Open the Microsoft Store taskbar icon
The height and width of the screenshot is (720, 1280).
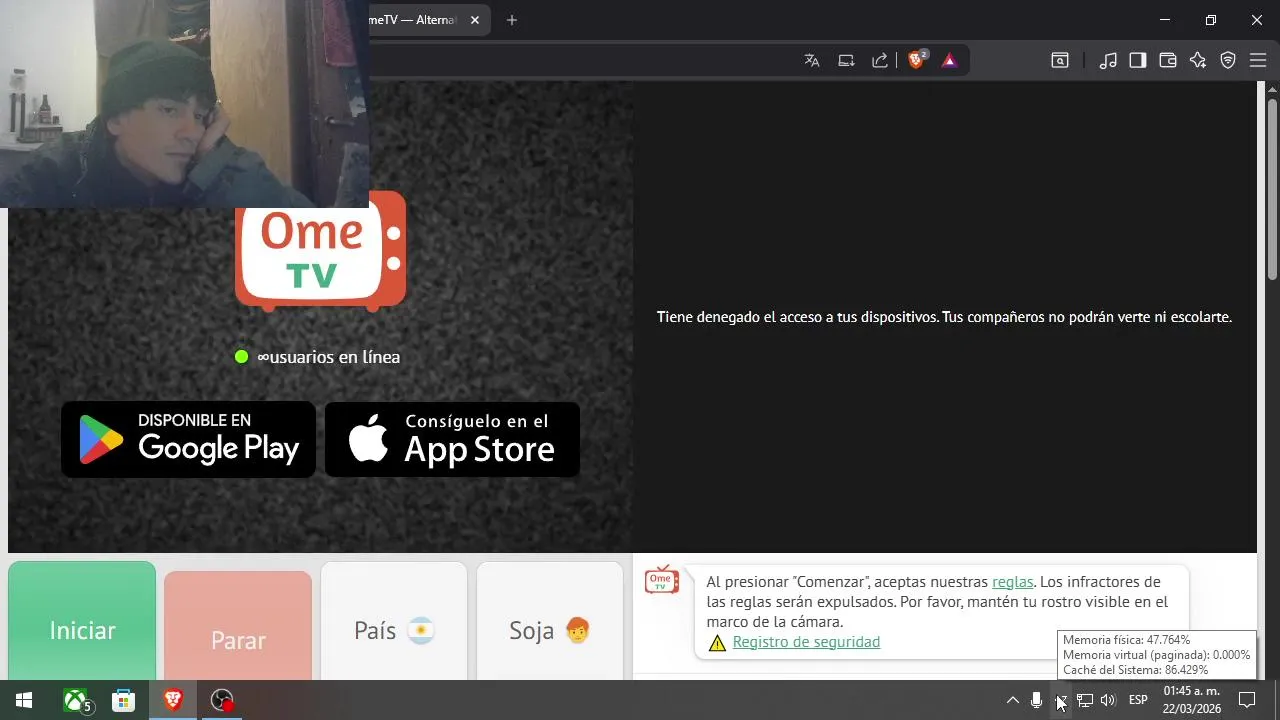point(123,700)
